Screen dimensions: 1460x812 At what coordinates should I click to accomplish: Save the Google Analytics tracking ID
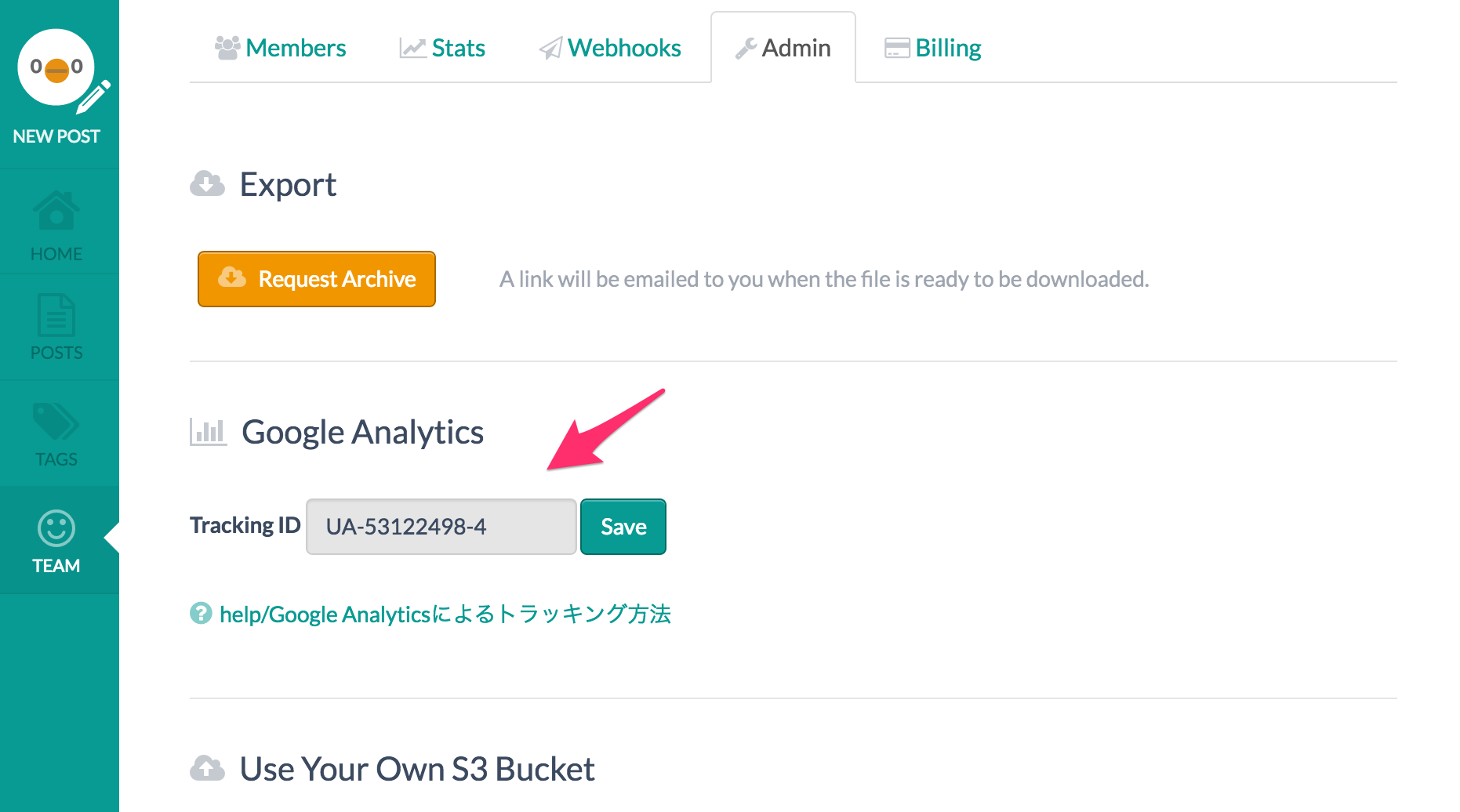click(x=623, y=527)
